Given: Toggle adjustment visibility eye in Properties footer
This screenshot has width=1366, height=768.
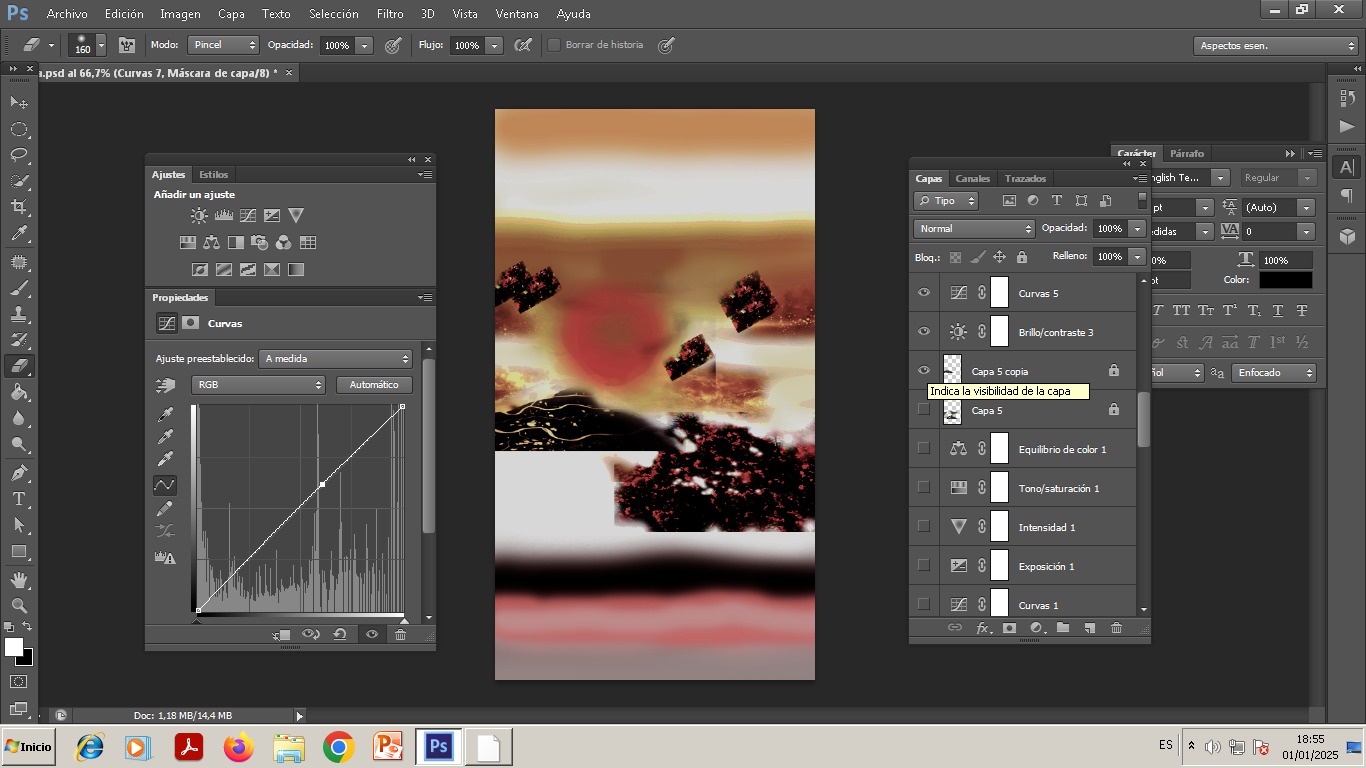Looking at the screenshot, I should coord(372,634).
